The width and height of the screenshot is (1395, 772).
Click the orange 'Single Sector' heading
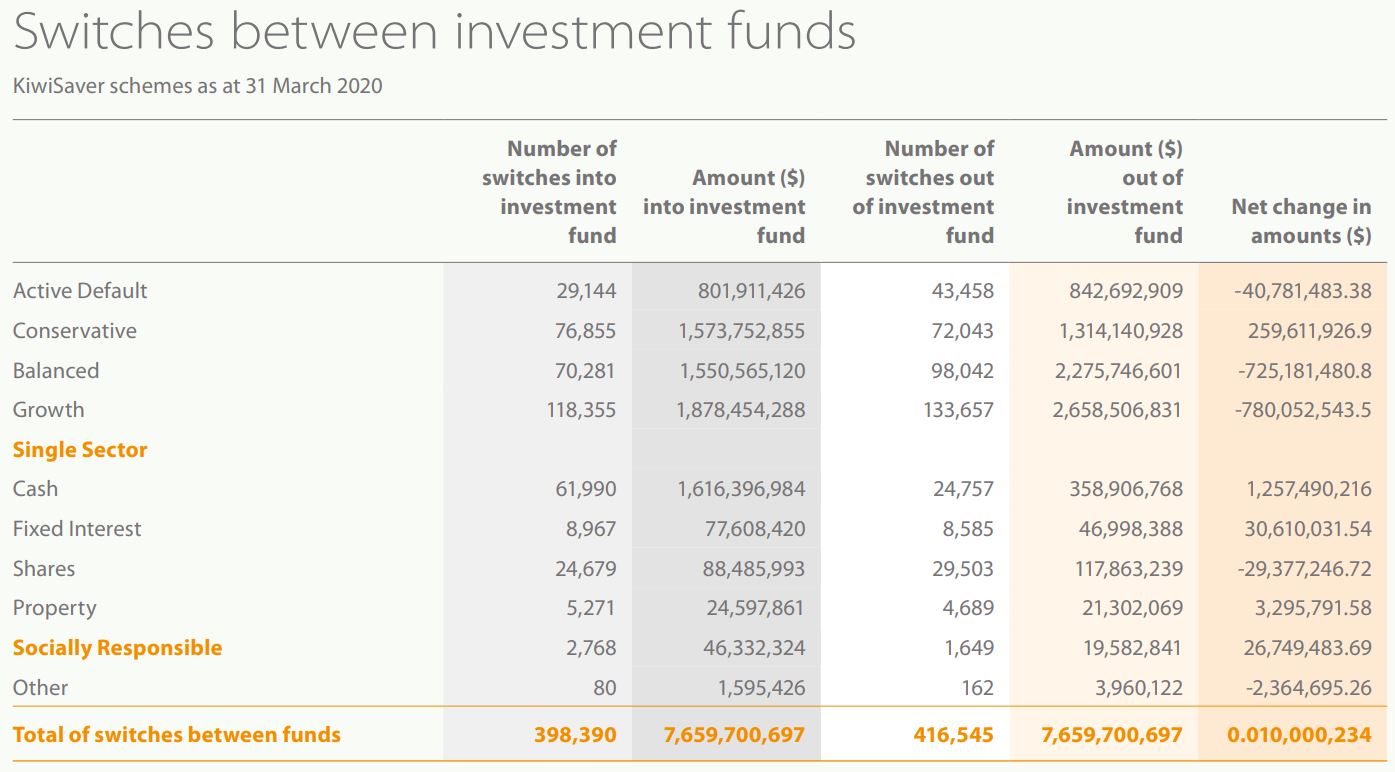coord(80,450)
